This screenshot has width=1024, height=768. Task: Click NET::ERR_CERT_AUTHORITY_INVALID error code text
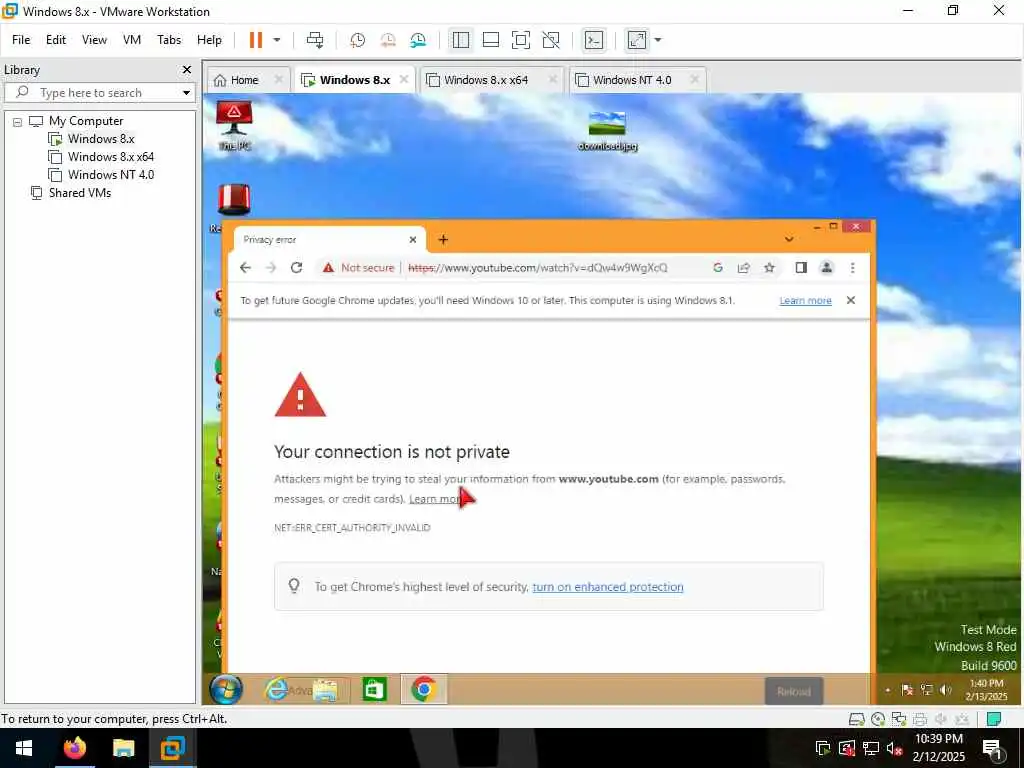(x=352, y=528)
